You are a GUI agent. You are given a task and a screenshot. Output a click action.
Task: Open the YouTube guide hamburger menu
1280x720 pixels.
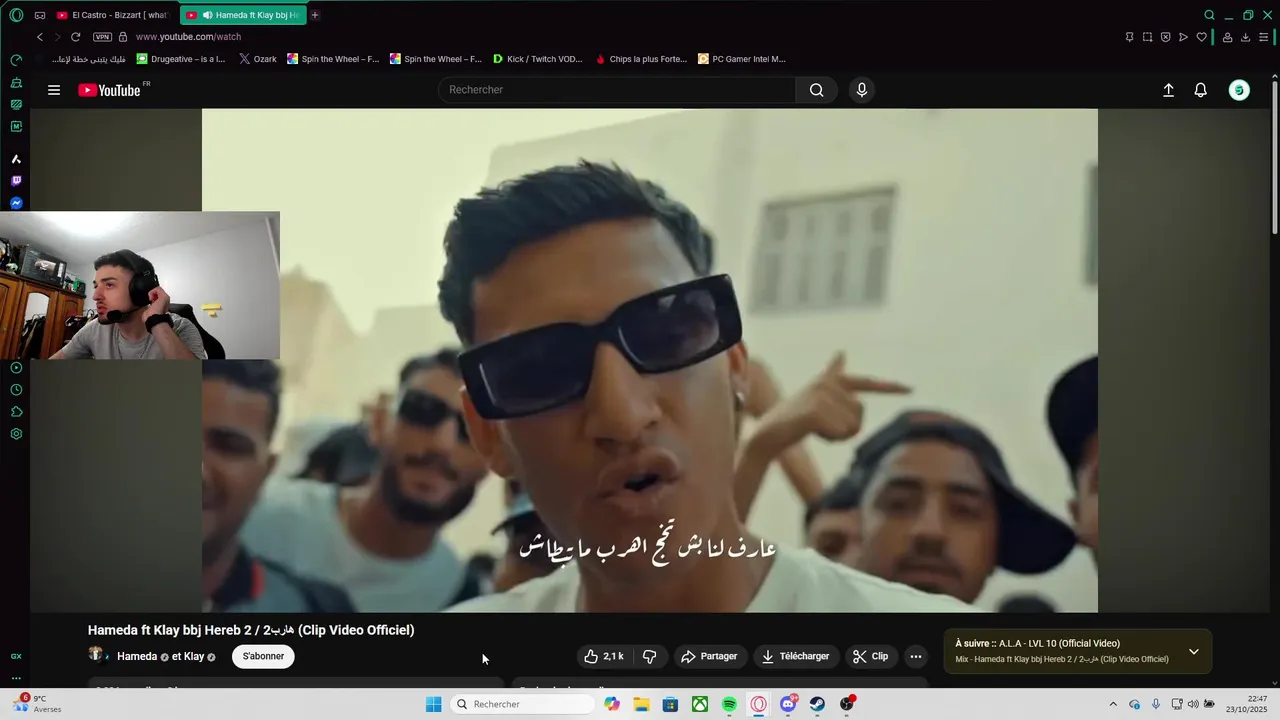coord(54,90)
